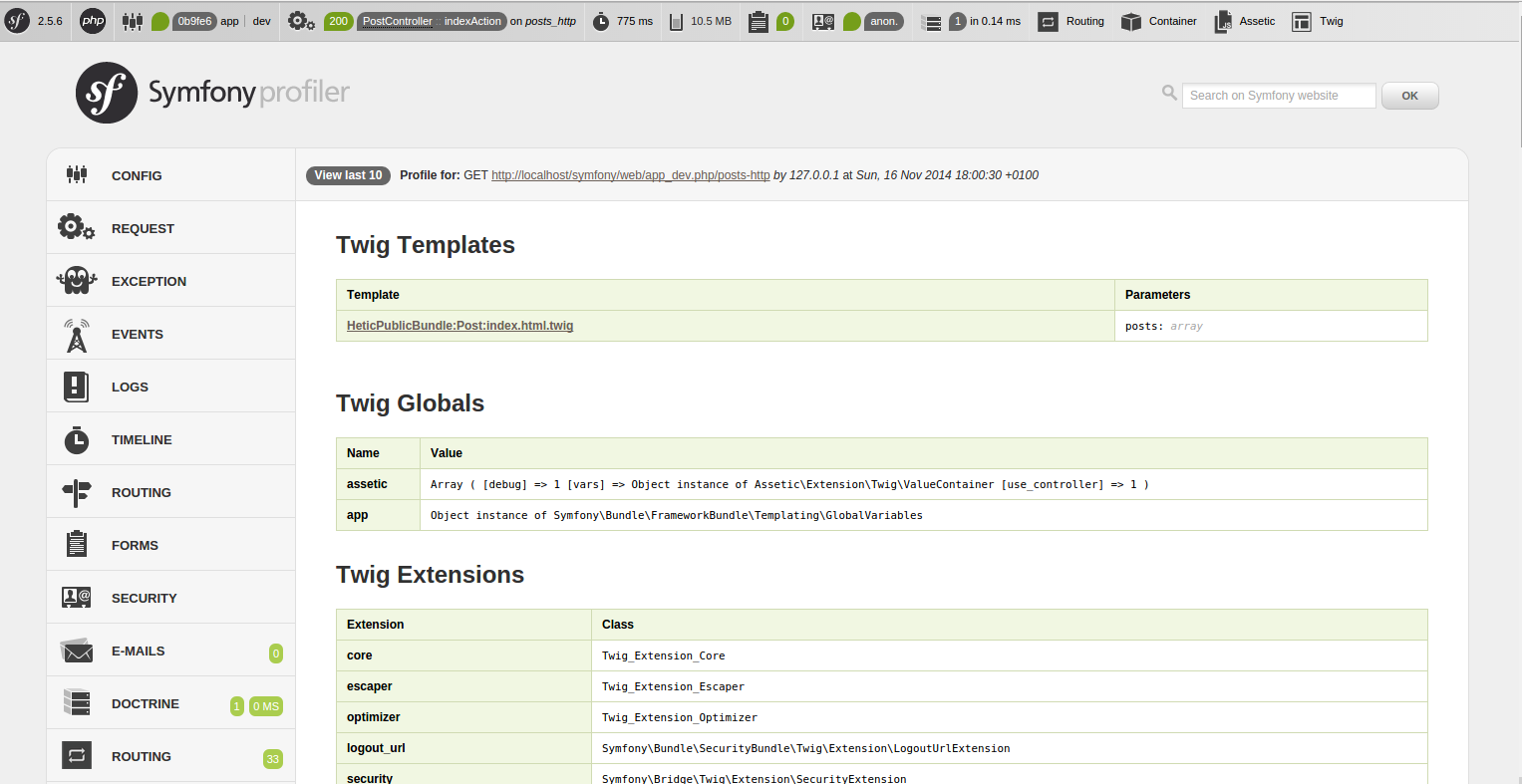Viewport: 1522px width, 784px height.
Task: Open the localhost posts-http profile URL
Action: (630, 175)
